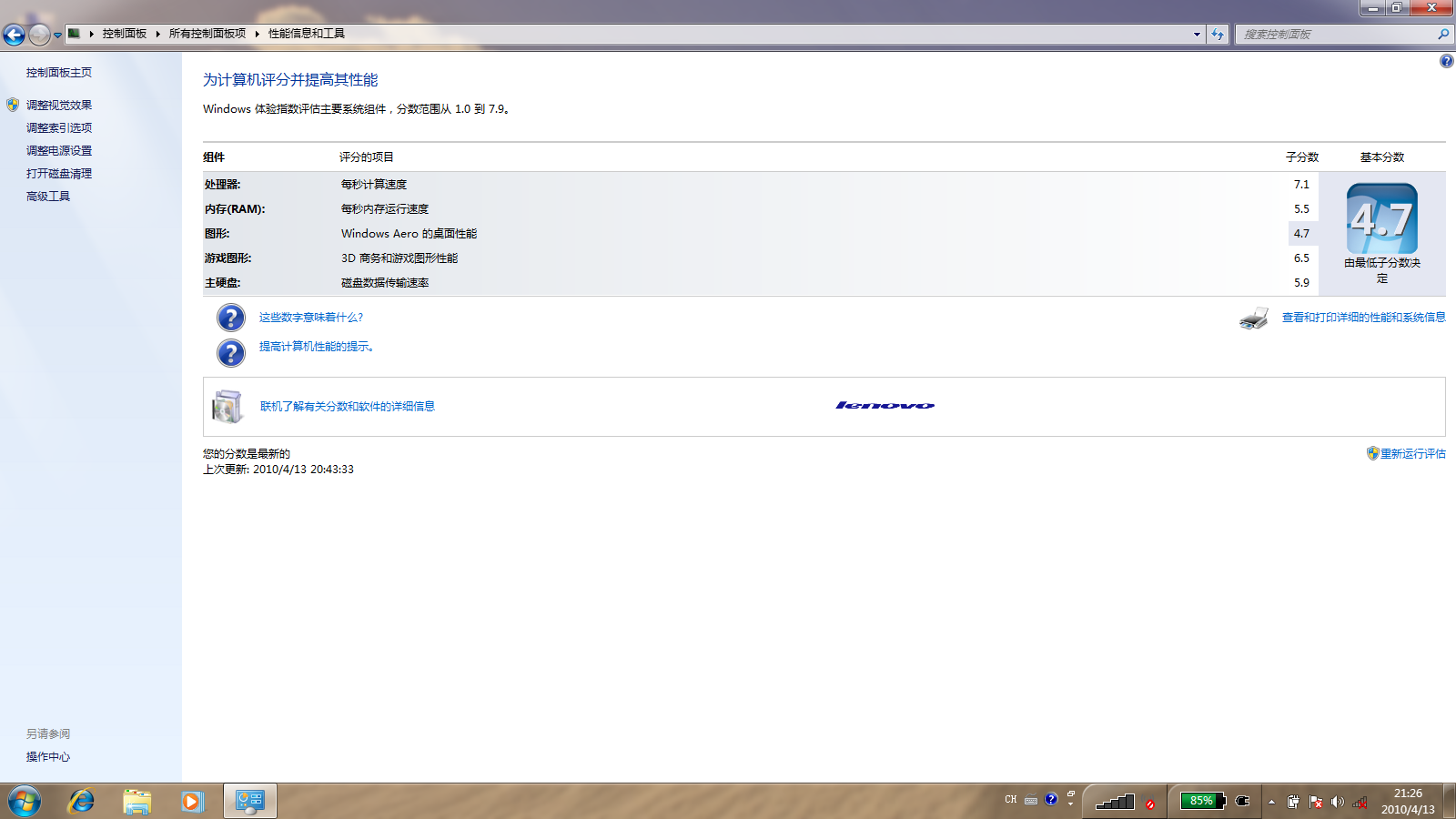Click the Windows Start orb
This screenshot has width=1456, height=819.
25,801
